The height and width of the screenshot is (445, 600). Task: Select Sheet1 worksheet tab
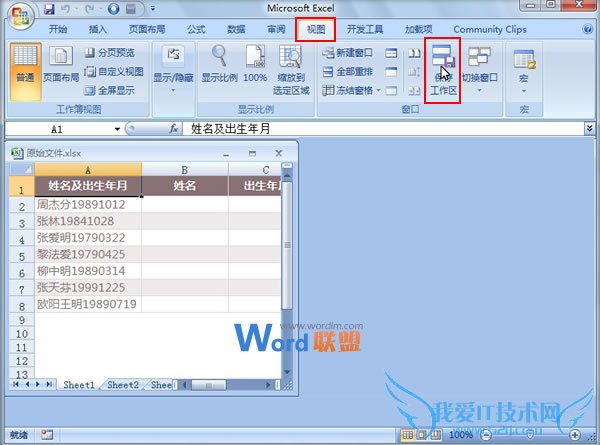[x=79, y=385]
